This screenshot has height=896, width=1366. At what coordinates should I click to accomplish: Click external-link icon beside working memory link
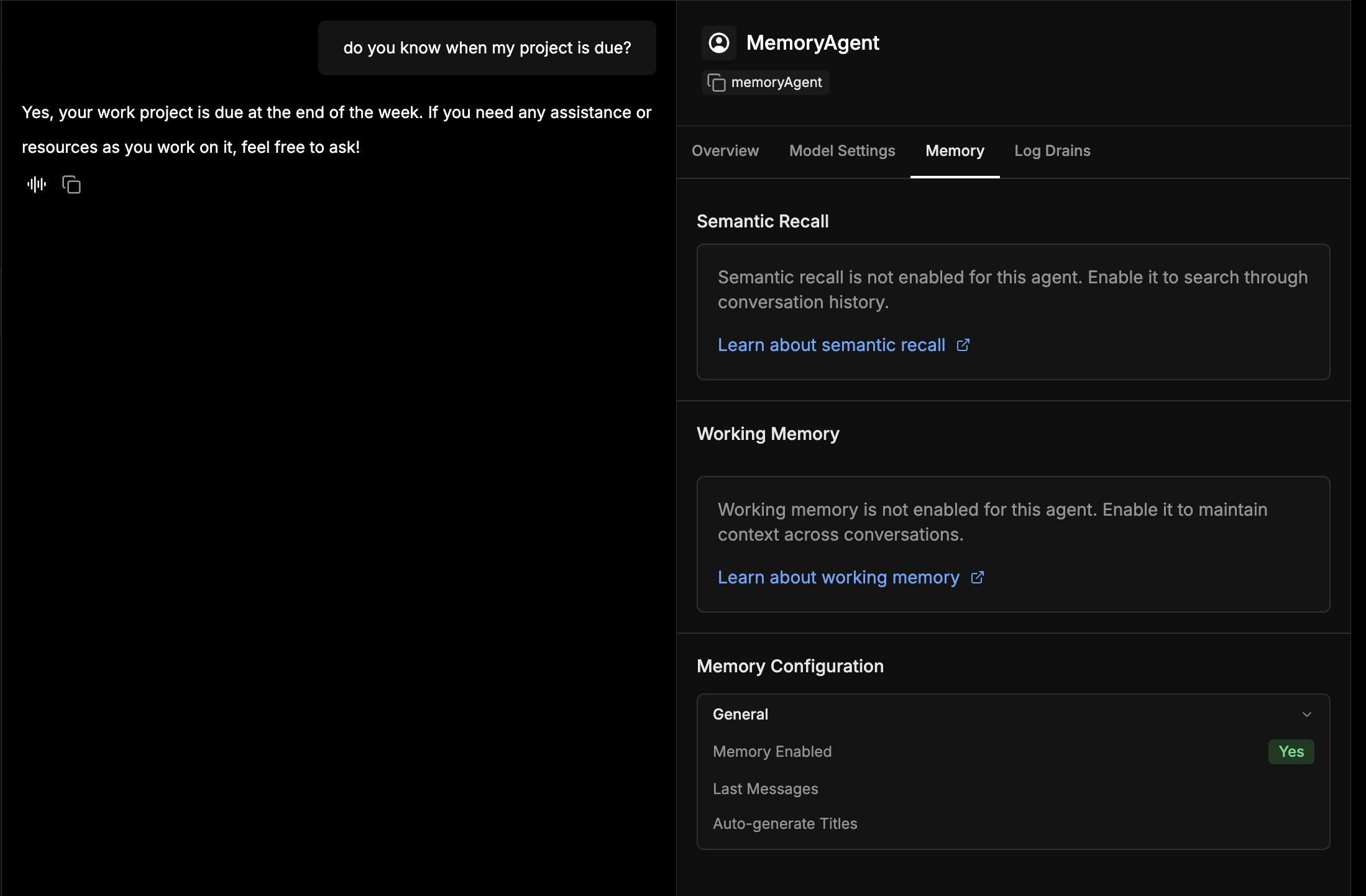pos(978,578)
